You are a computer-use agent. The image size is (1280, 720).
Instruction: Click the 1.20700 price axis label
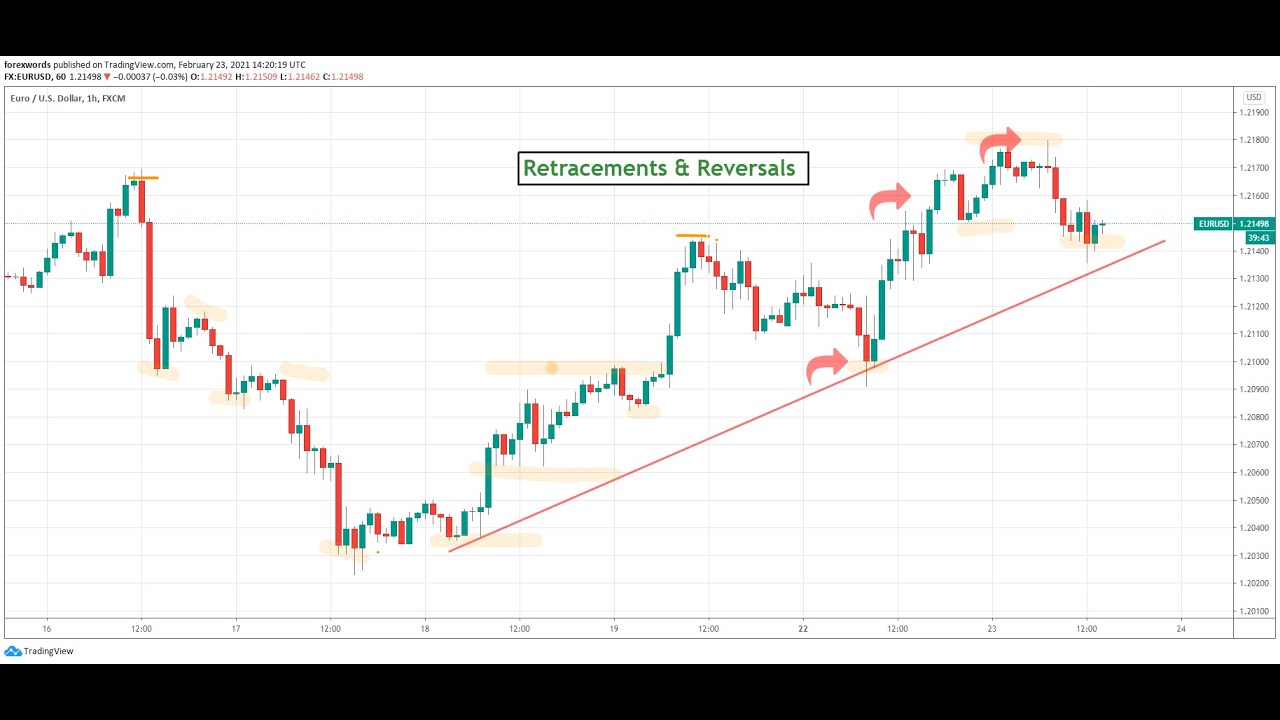1254,445
